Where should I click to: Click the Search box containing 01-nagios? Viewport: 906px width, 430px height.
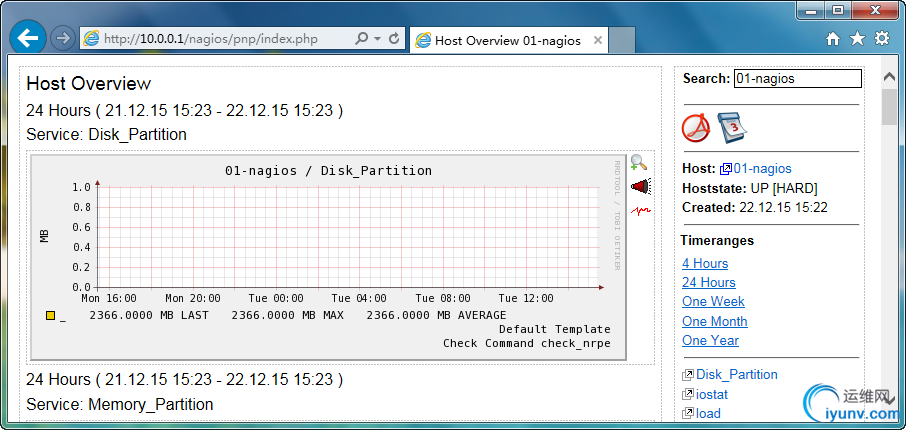tap(797, 79)
